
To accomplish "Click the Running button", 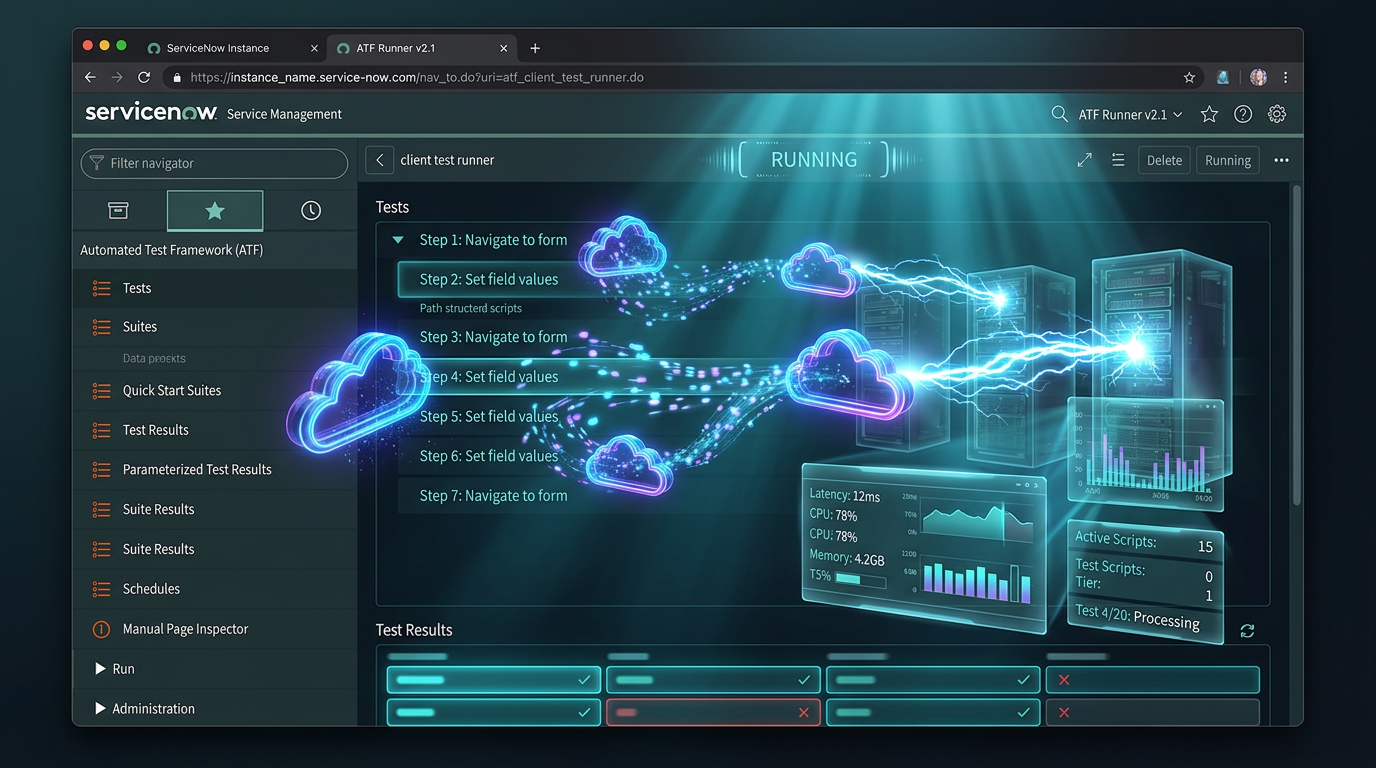I will 1228,160.
